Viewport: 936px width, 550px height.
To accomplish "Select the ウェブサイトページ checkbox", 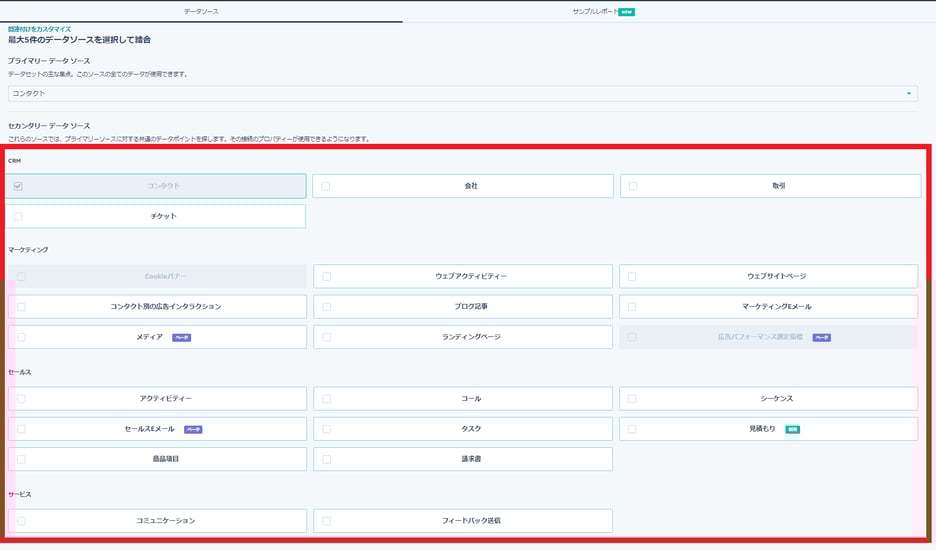I will pos(632,276).
